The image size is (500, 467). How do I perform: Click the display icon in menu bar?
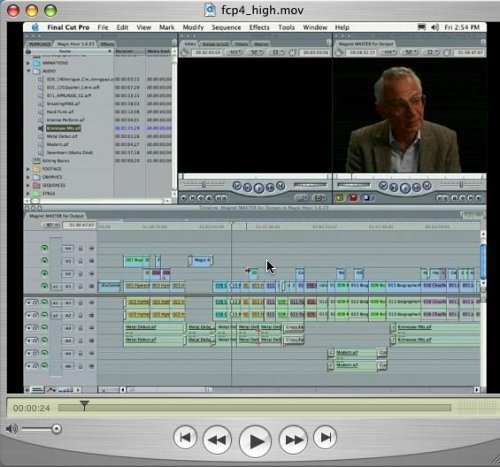[422, 27]
